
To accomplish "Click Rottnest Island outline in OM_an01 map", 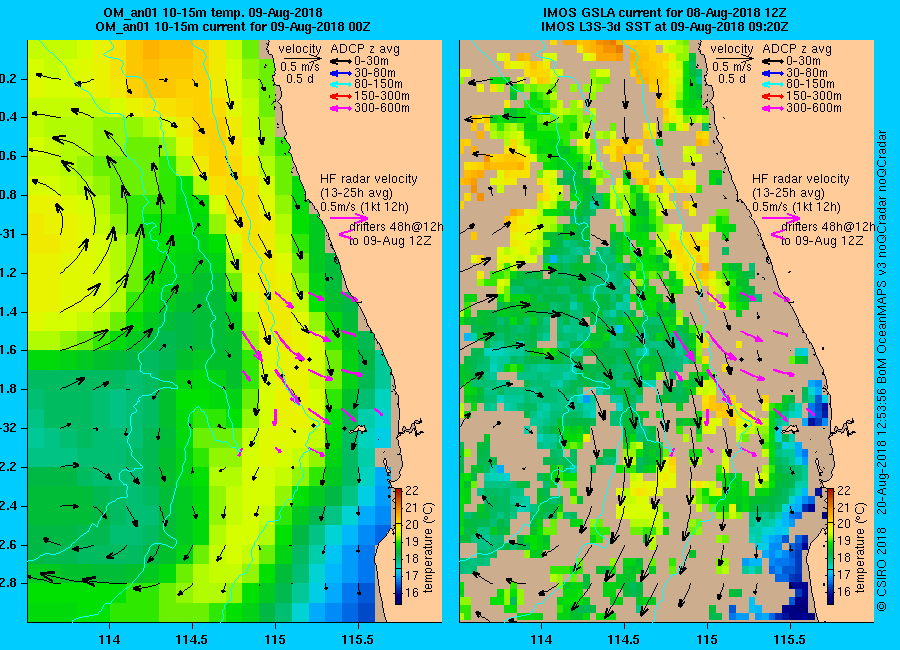I will click(x=360, y=429).
